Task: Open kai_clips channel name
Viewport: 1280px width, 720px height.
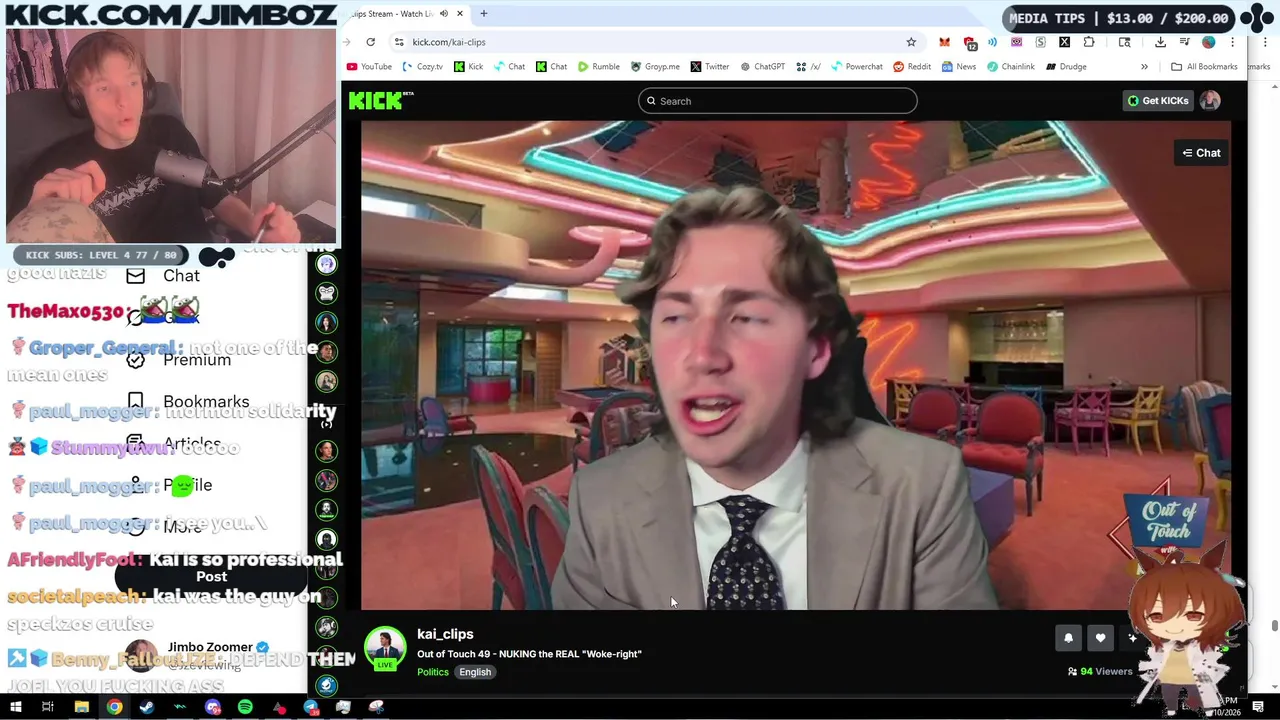Action: click(445, 634)
